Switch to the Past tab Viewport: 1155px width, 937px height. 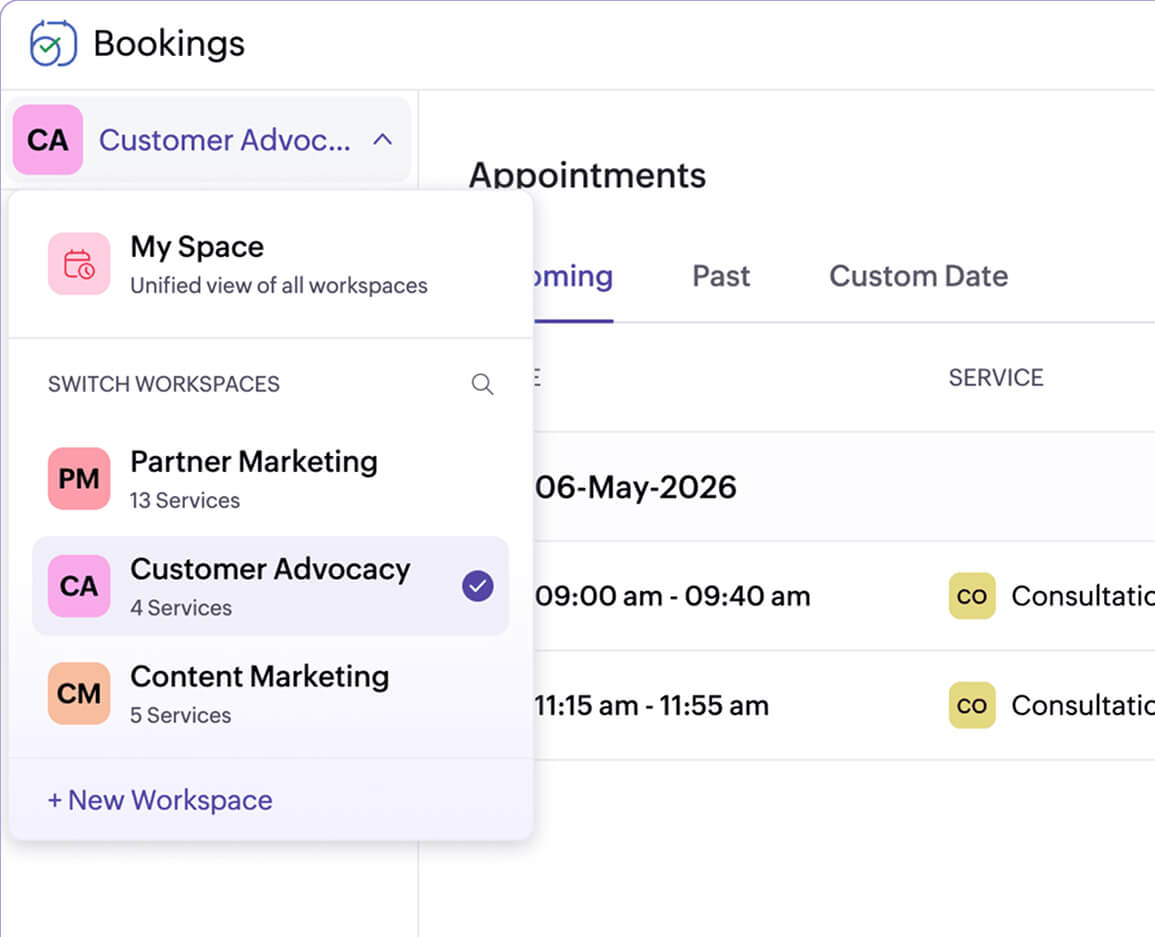pyautogui.click(x=721, y=277)
